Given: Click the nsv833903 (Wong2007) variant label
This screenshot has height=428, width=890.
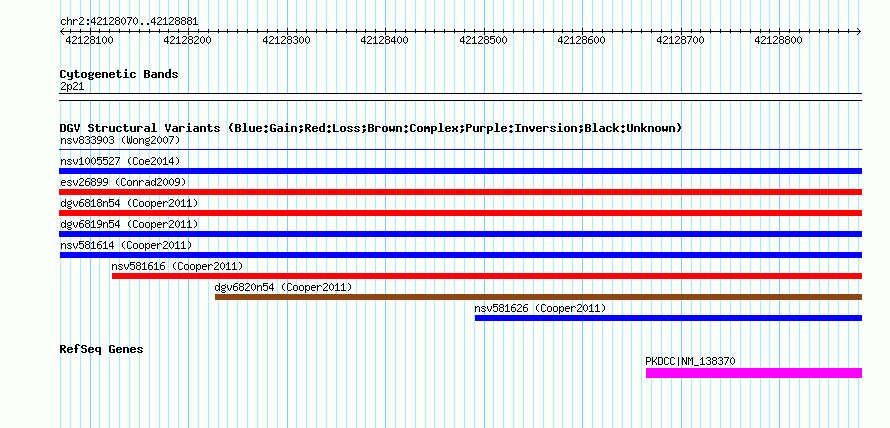Looking at the screenshot, I should (120, 140).
